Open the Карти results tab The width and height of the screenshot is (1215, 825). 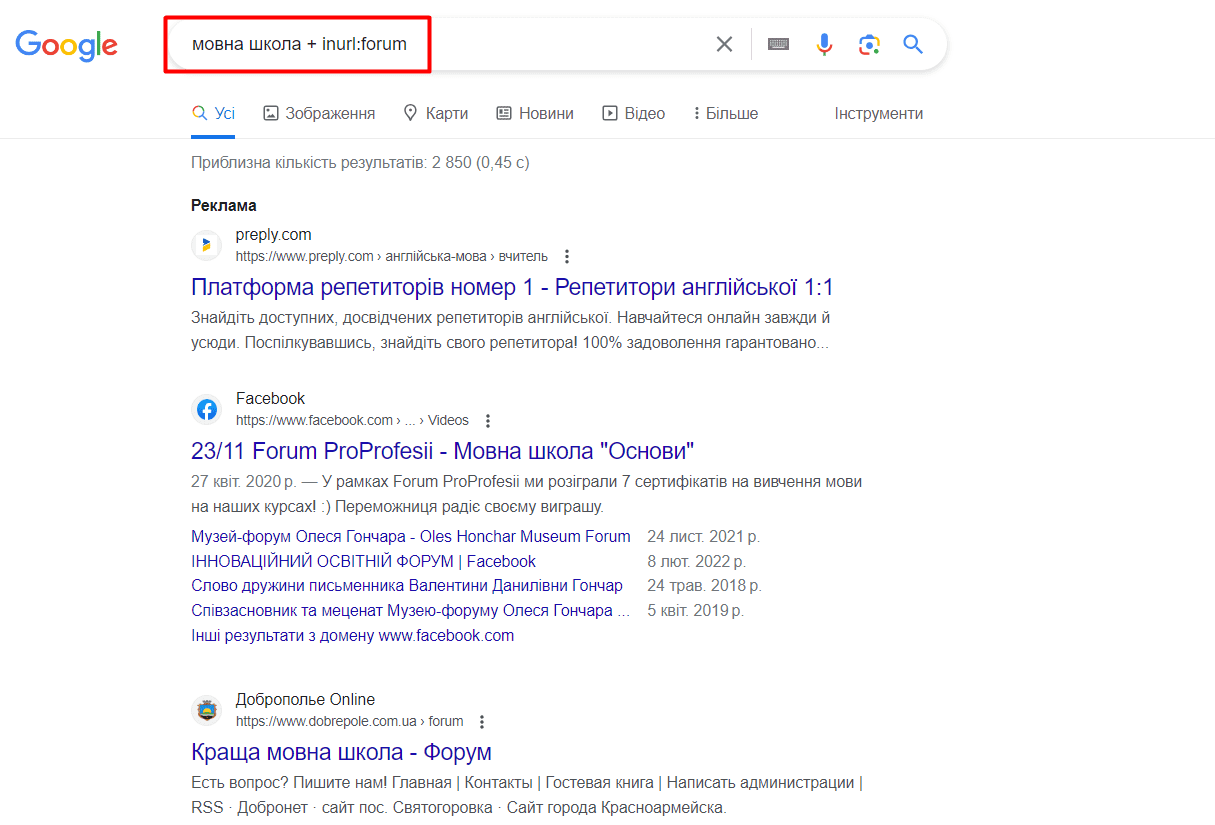(436, 113)
